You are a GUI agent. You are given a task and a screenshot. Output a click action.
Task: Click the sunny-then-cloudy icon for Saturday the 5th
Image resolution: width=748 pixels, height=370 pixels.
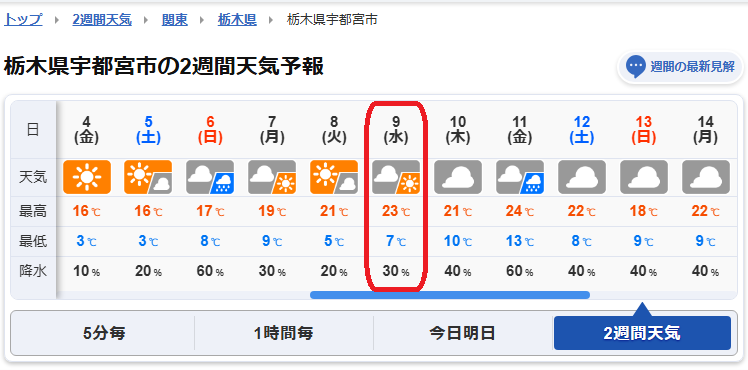point(148,177)
